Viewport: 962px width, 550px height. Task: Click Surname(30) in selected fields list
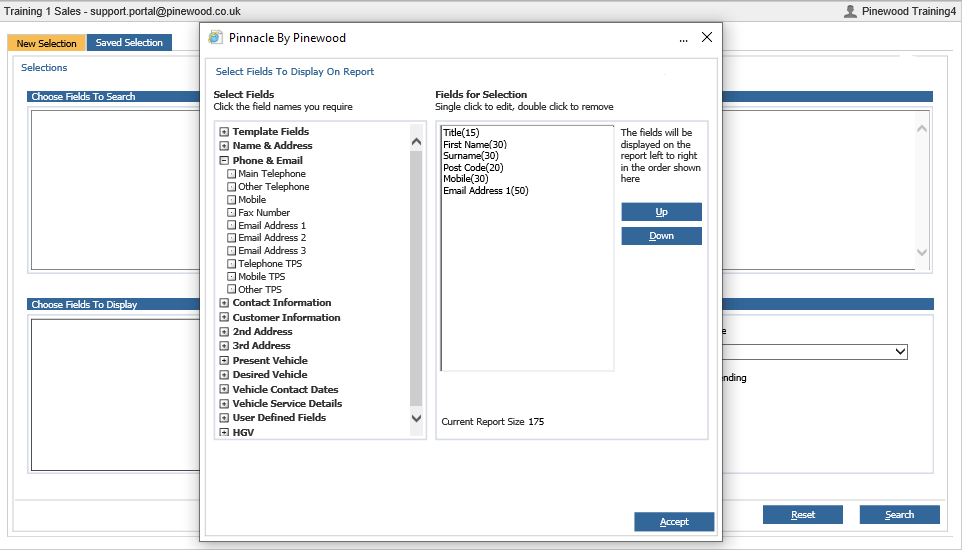coord(471,156)
